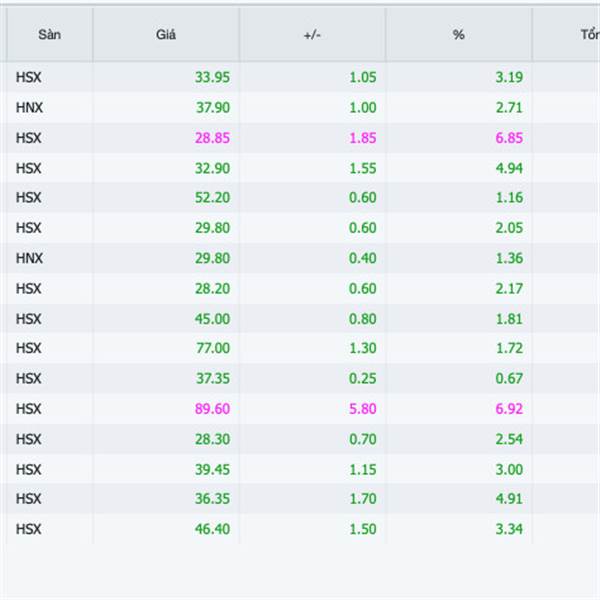
Task: Select the change value 1.70
Action: (x=363, y=498)
